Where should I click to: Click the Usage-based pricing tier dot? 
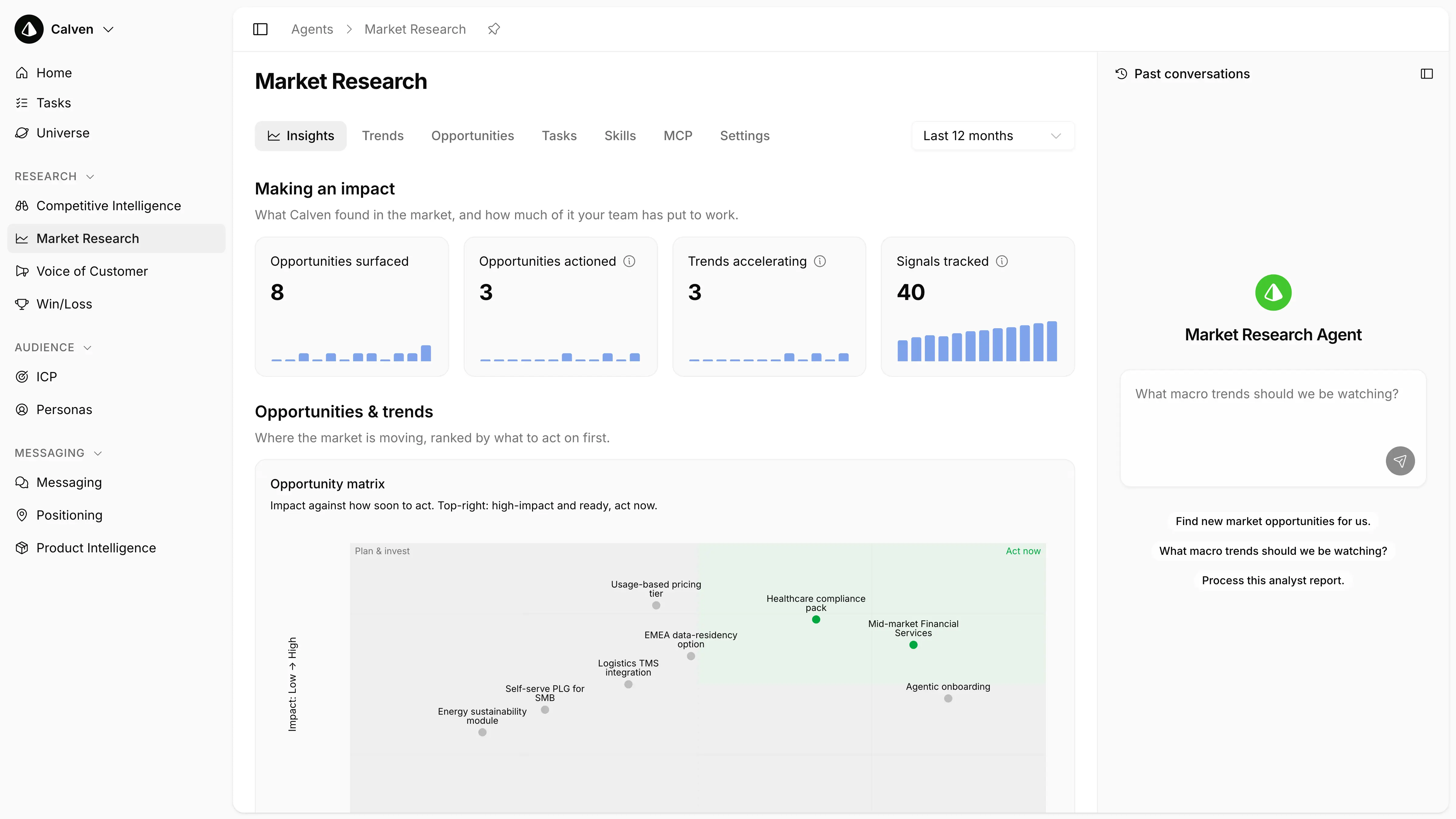point(656,605)
